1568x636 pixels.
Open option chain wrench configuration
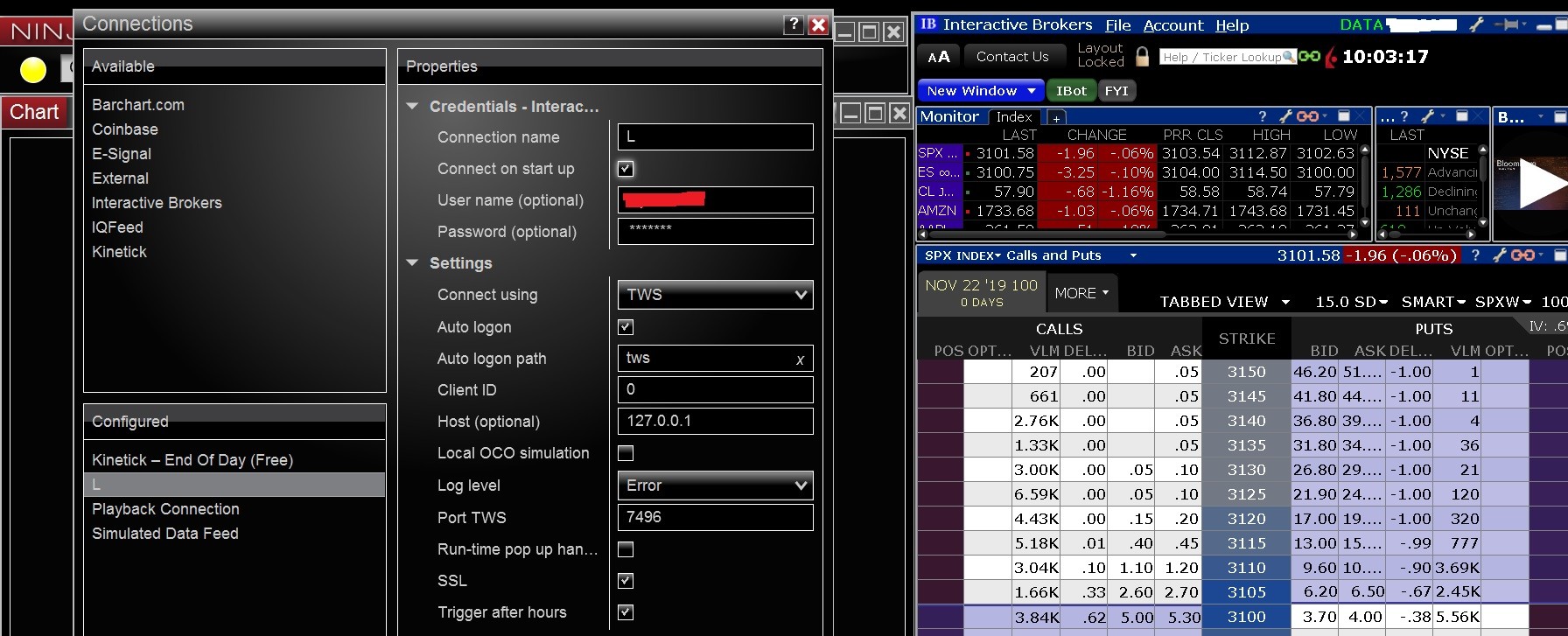[1500, 255]
